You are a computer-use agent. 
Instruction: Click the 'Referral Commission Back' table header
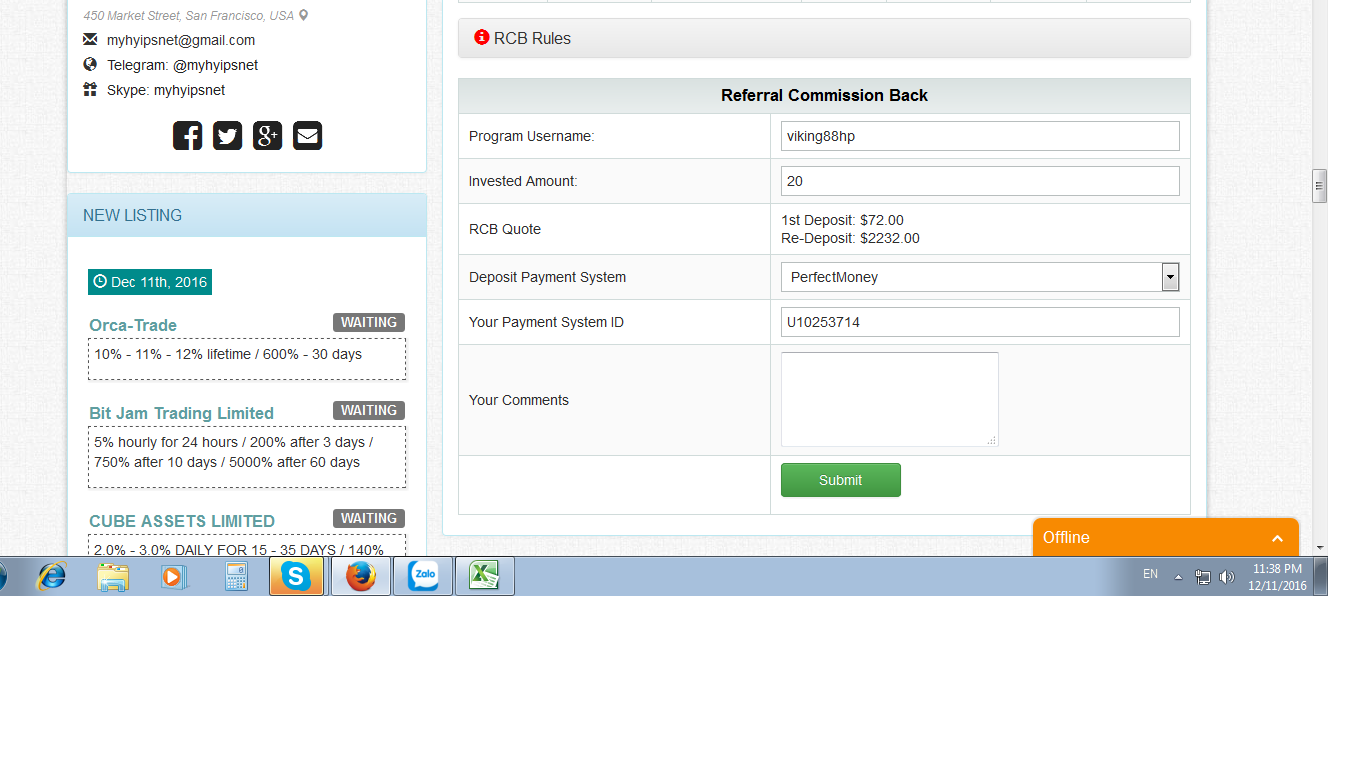coord(824,96)
